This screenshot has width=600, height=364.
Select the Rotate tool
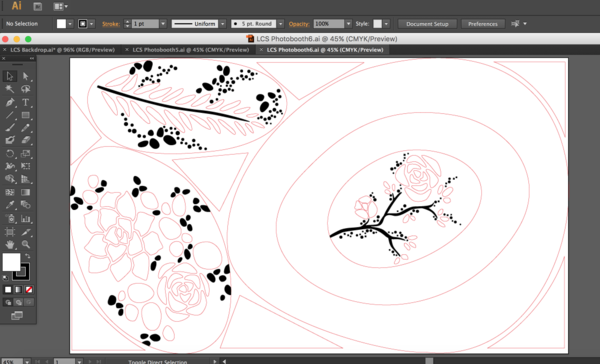[10, 154]
